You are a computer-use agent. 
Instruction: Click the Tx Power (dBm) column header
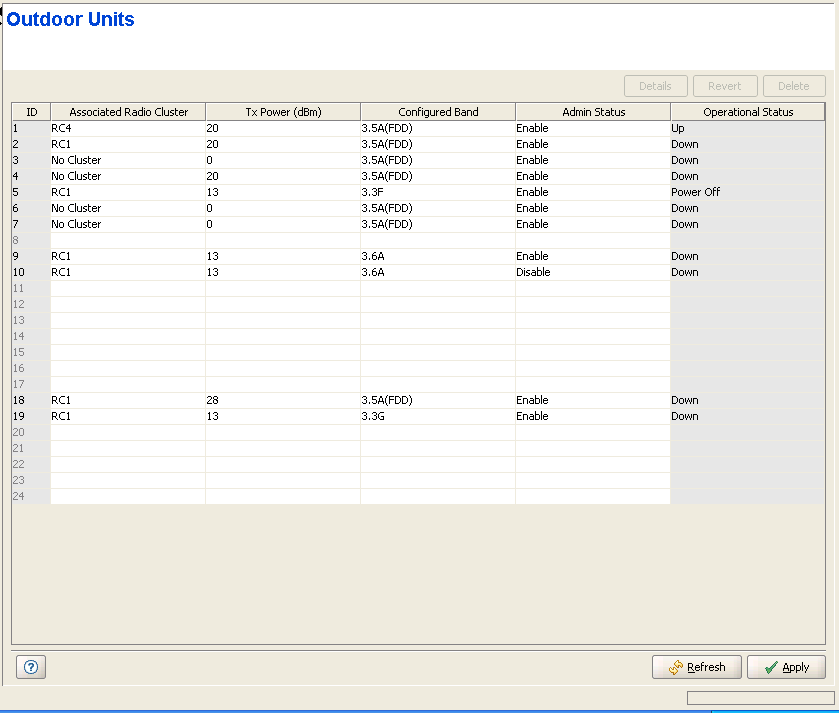tap(283, 112)
